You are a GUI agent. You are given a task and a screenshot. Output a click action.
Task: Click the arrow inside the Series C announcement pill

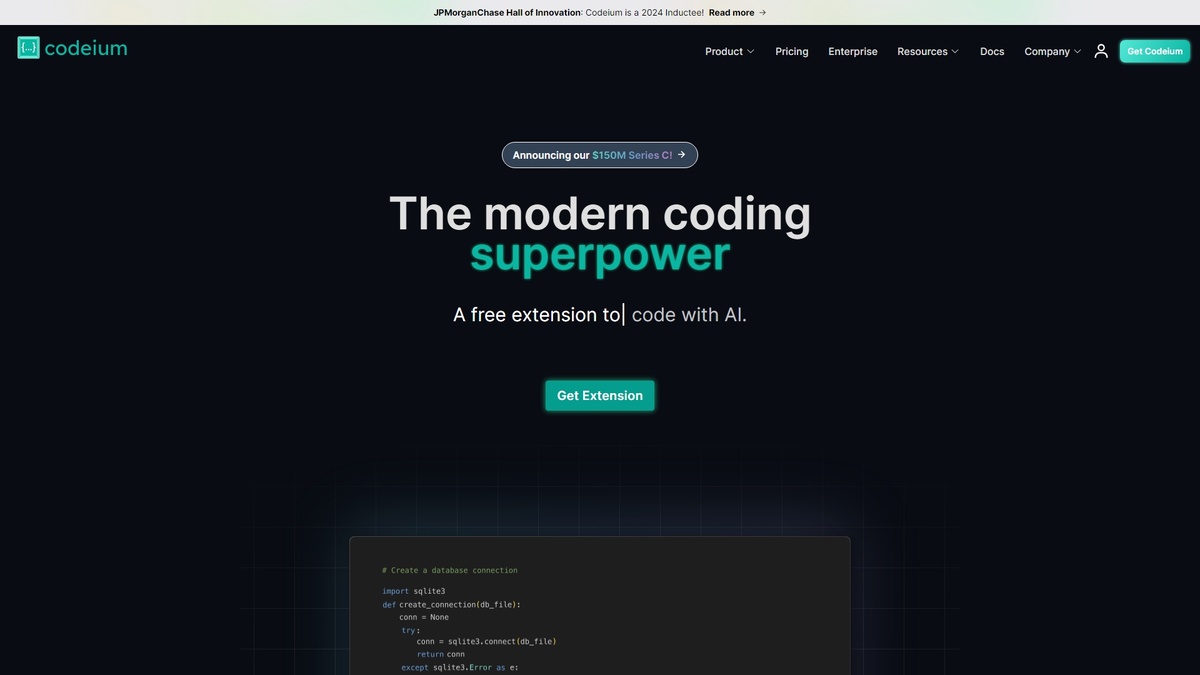tap(680, 154)
